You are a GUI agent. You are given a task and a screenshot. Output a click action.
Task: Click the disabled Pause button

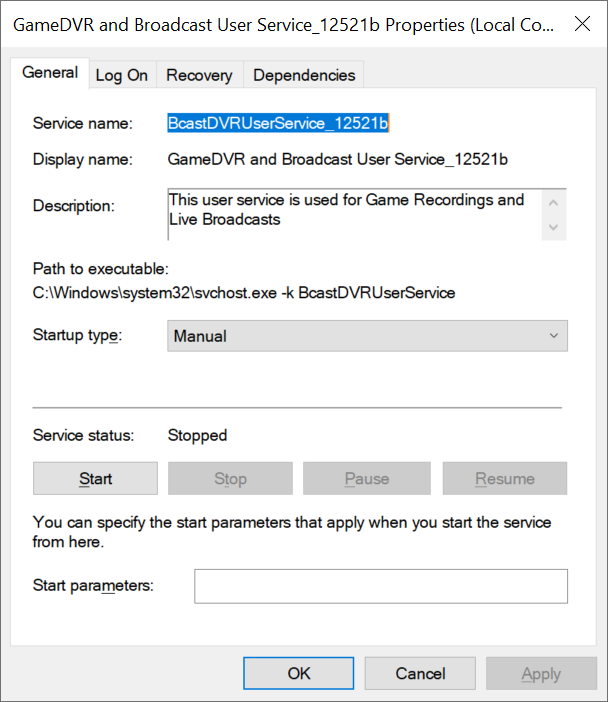(x=367, y=479)
